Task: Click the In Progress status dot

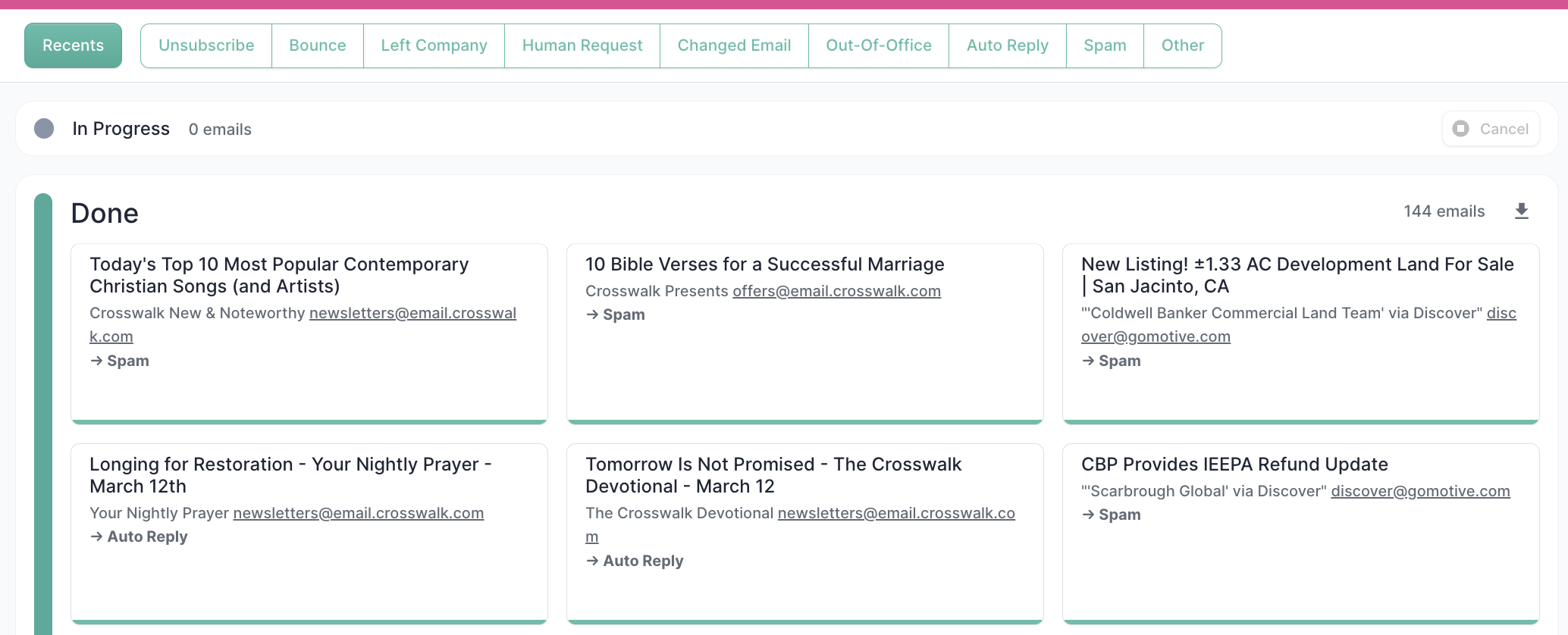Action: click(44, 129)
